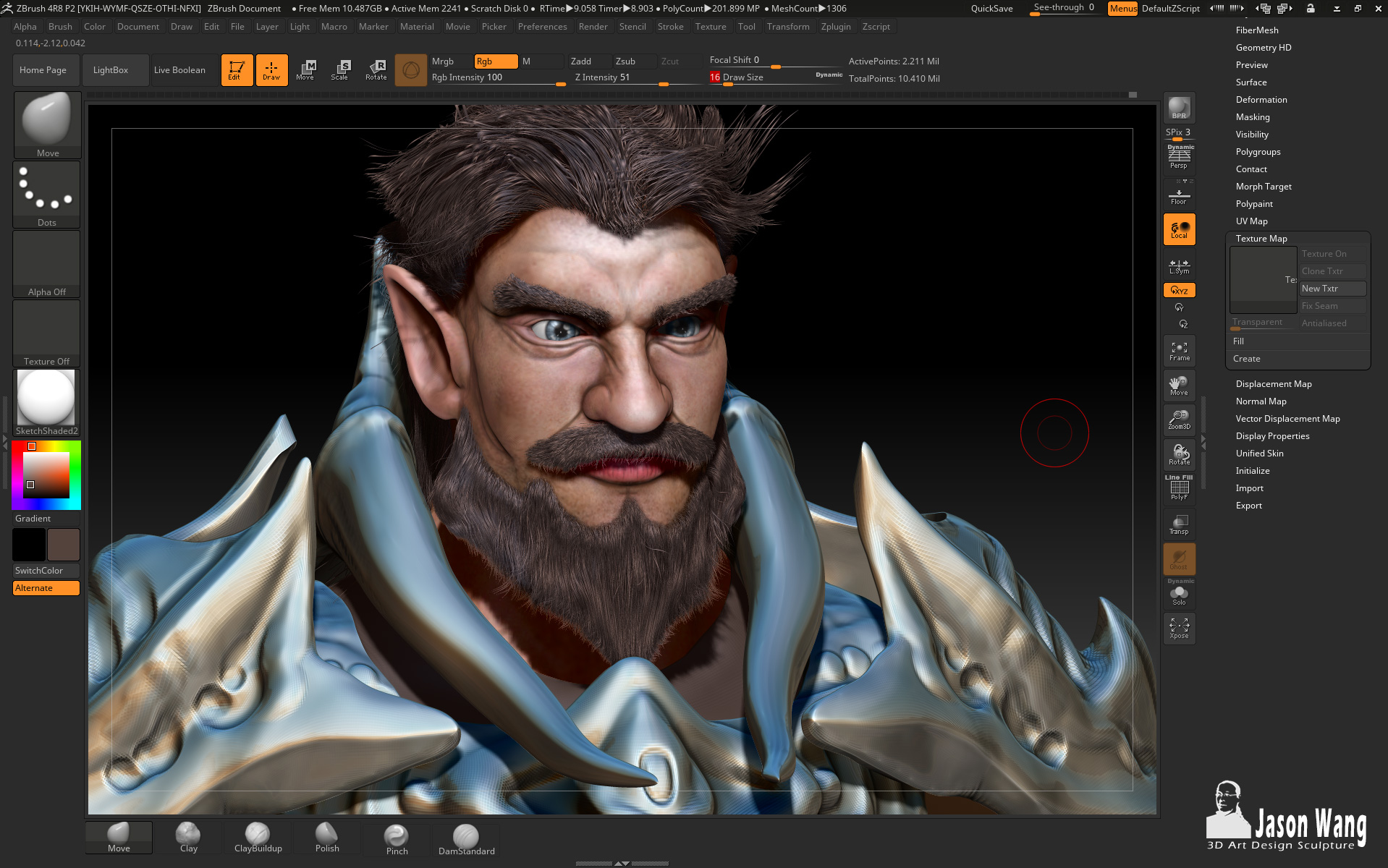
Task: Expand the FiberMesh section
Action: pos(1257,30)
